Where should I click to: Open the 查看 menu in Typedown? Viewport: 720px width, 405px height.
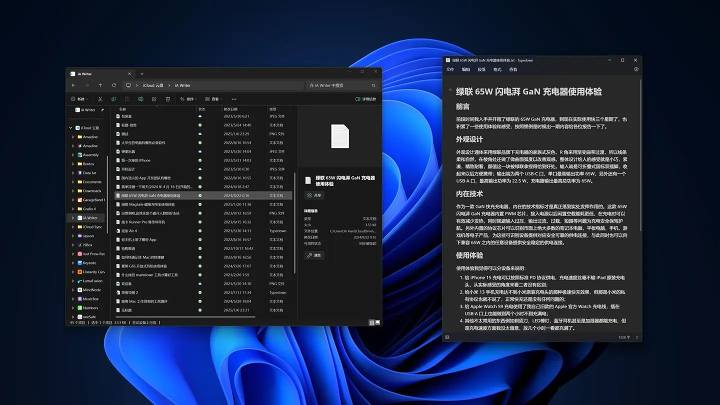tap(513, 69)
